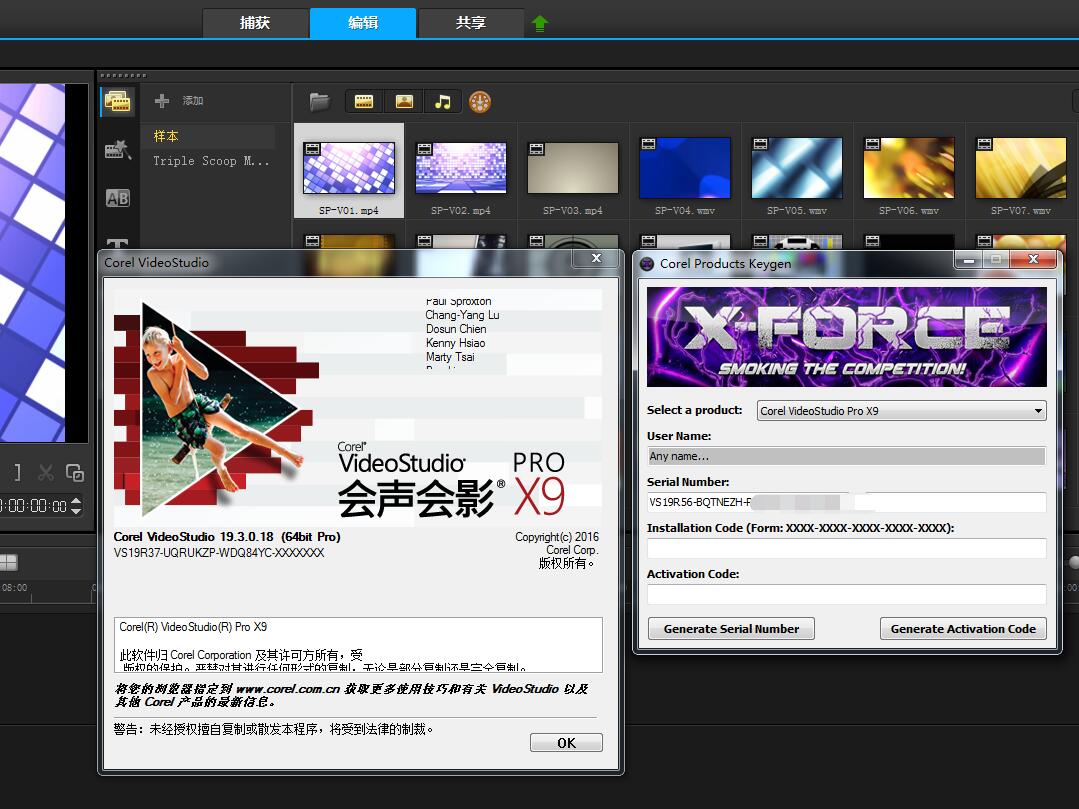The height and width of the screenshot is (809, 1079).
Task: Click the Keygen window title bar icon
Action: tap(647, 263)
